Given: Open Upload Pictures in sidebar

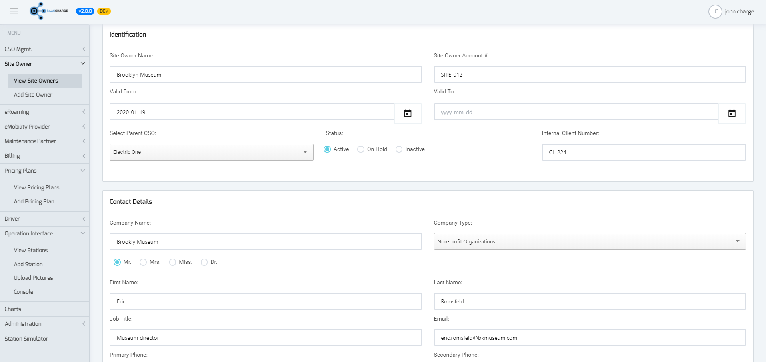Looking at the screenshot, I should tap(33, 277).
